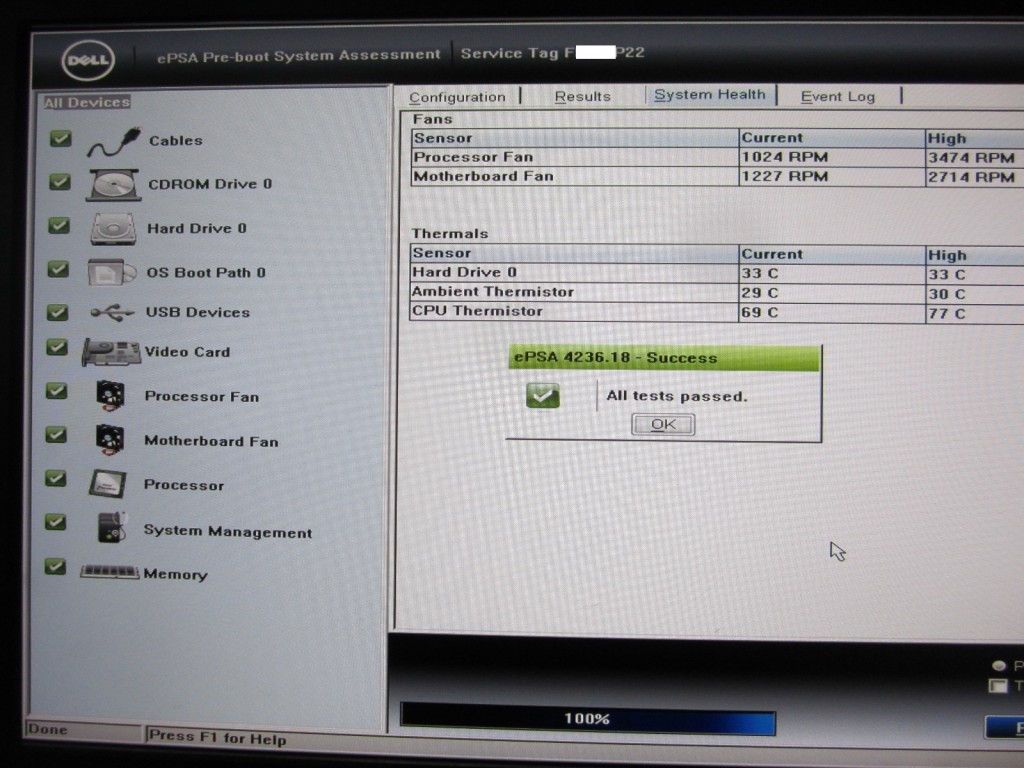The image size is (1024, 768).
Task: Select the Cables device icon
Action: tap(114, 142)
